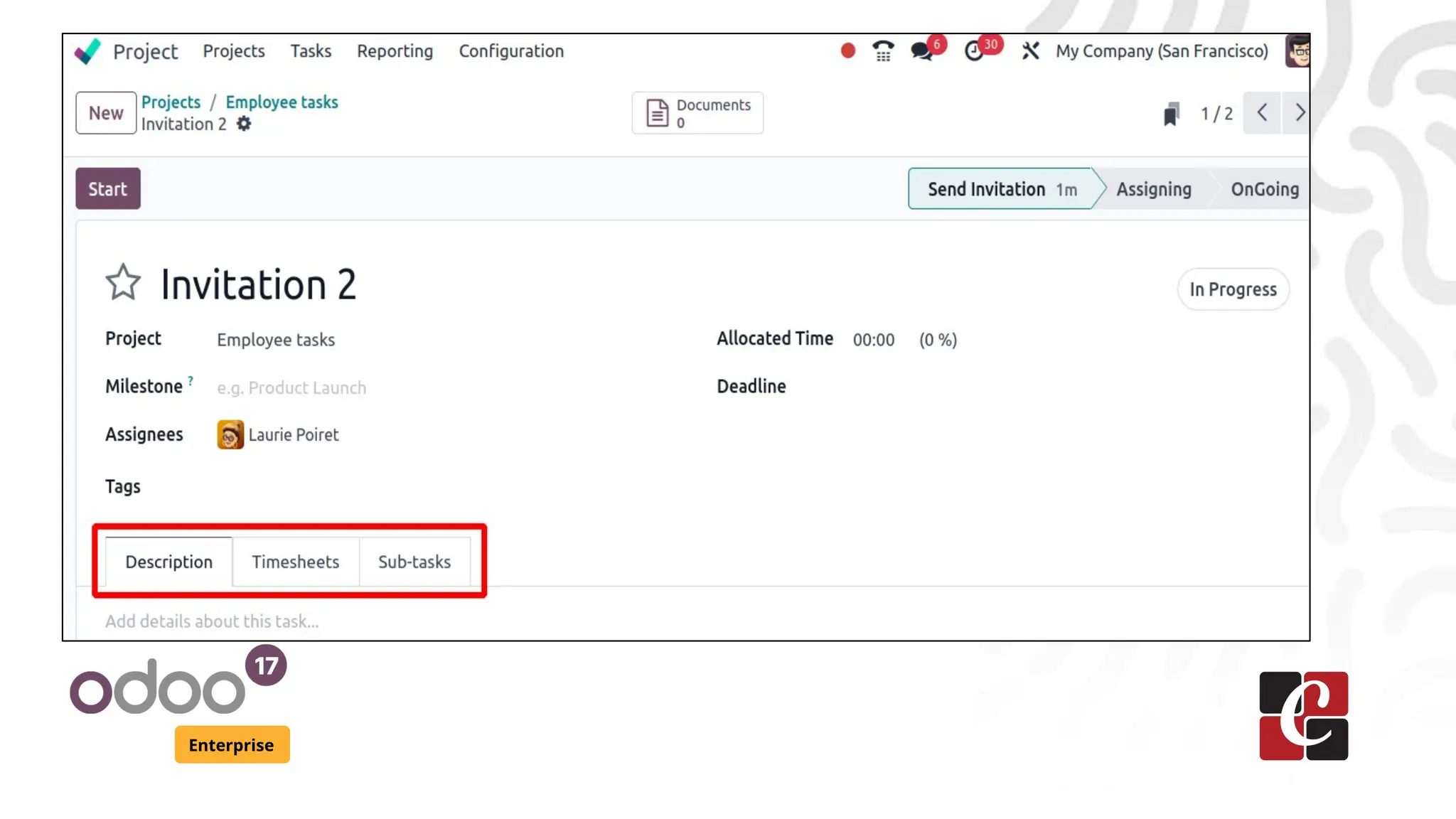Image resolution: width=1456 pixels, height=819 pixels.
Task: Open the gear actions menu beside Invitation 2
Action: tap(244, 124)
